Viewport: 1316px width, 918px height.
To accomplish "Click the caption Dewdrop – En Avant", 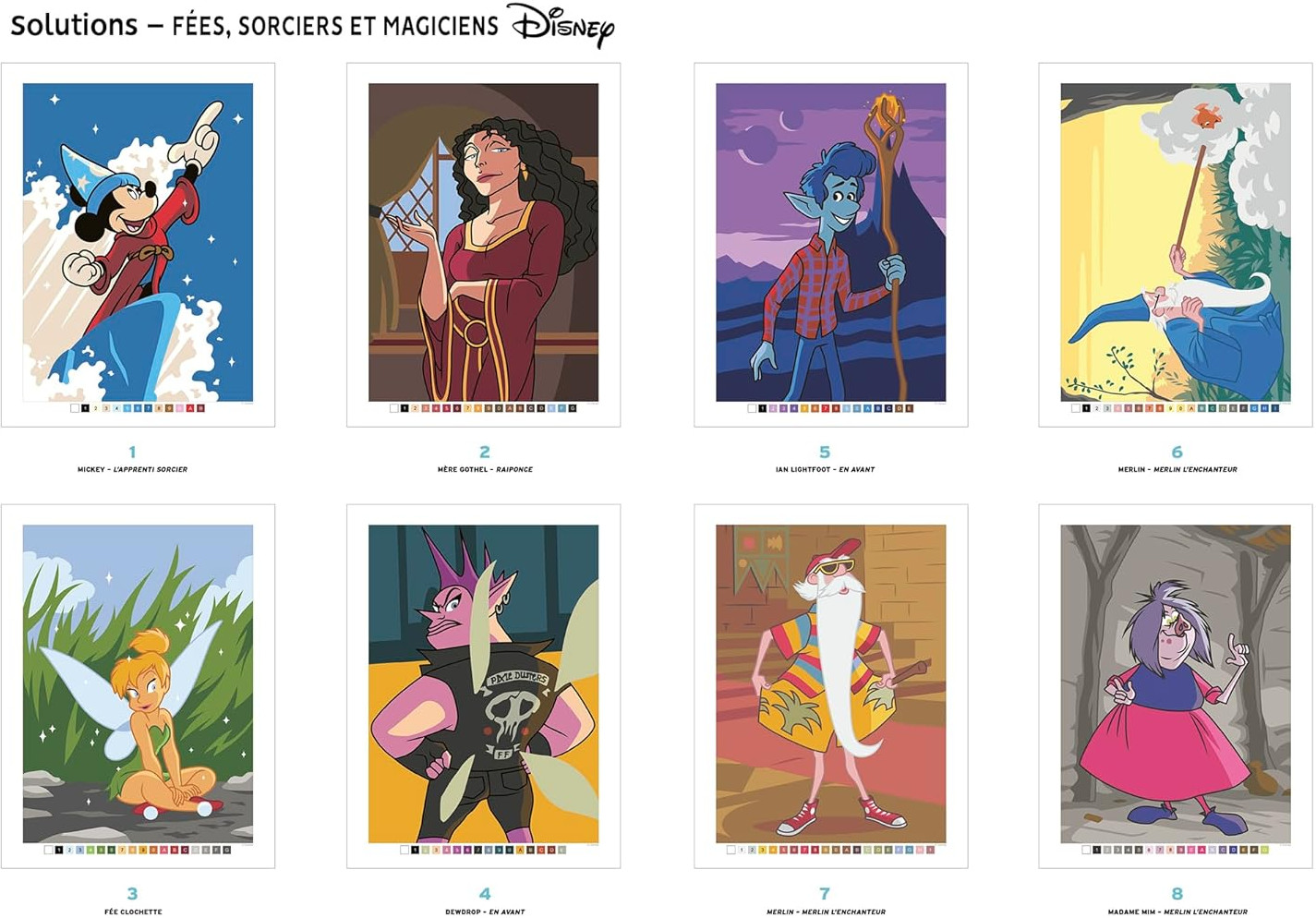I will coord(485,912).
